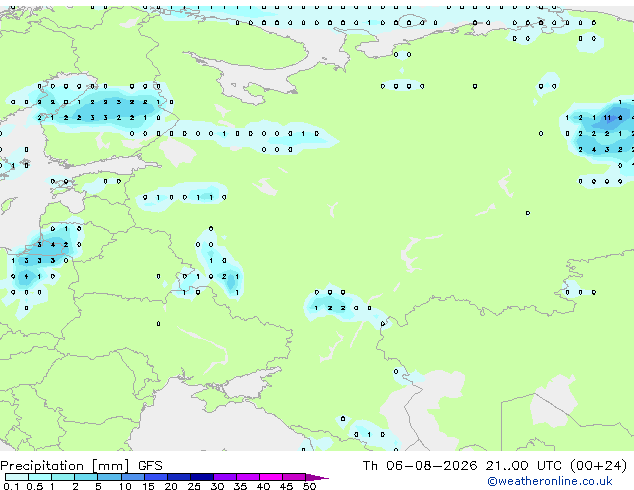
Task: Select the 2–5 mm legend color swatch
Action: click(x=86, y=477)
